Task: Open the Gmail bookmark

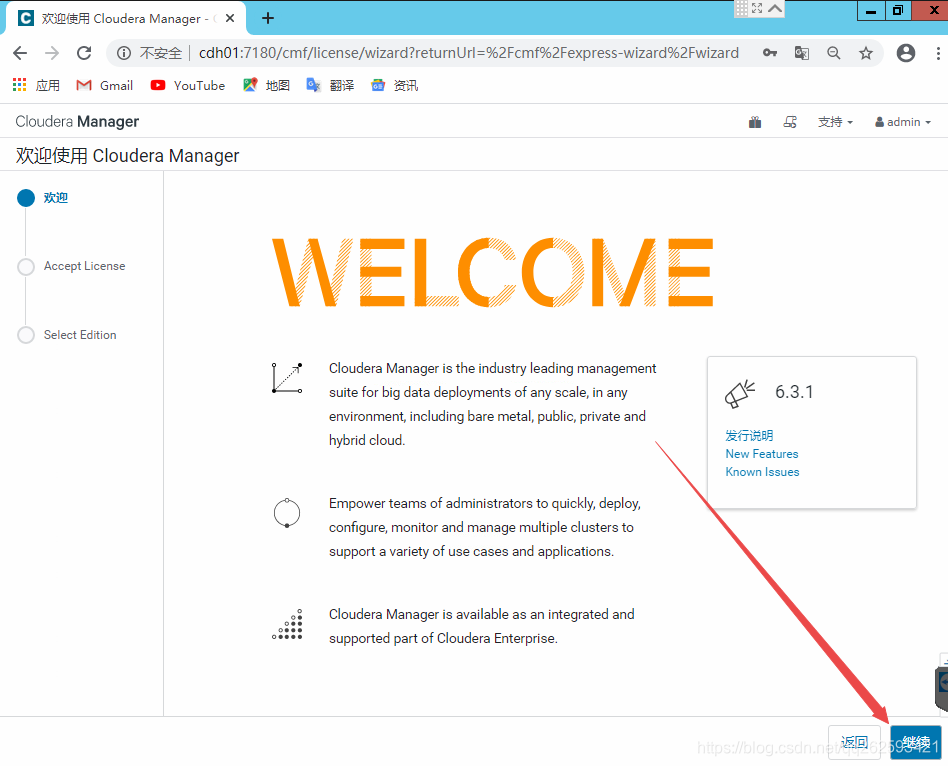Action: point(105,85)
